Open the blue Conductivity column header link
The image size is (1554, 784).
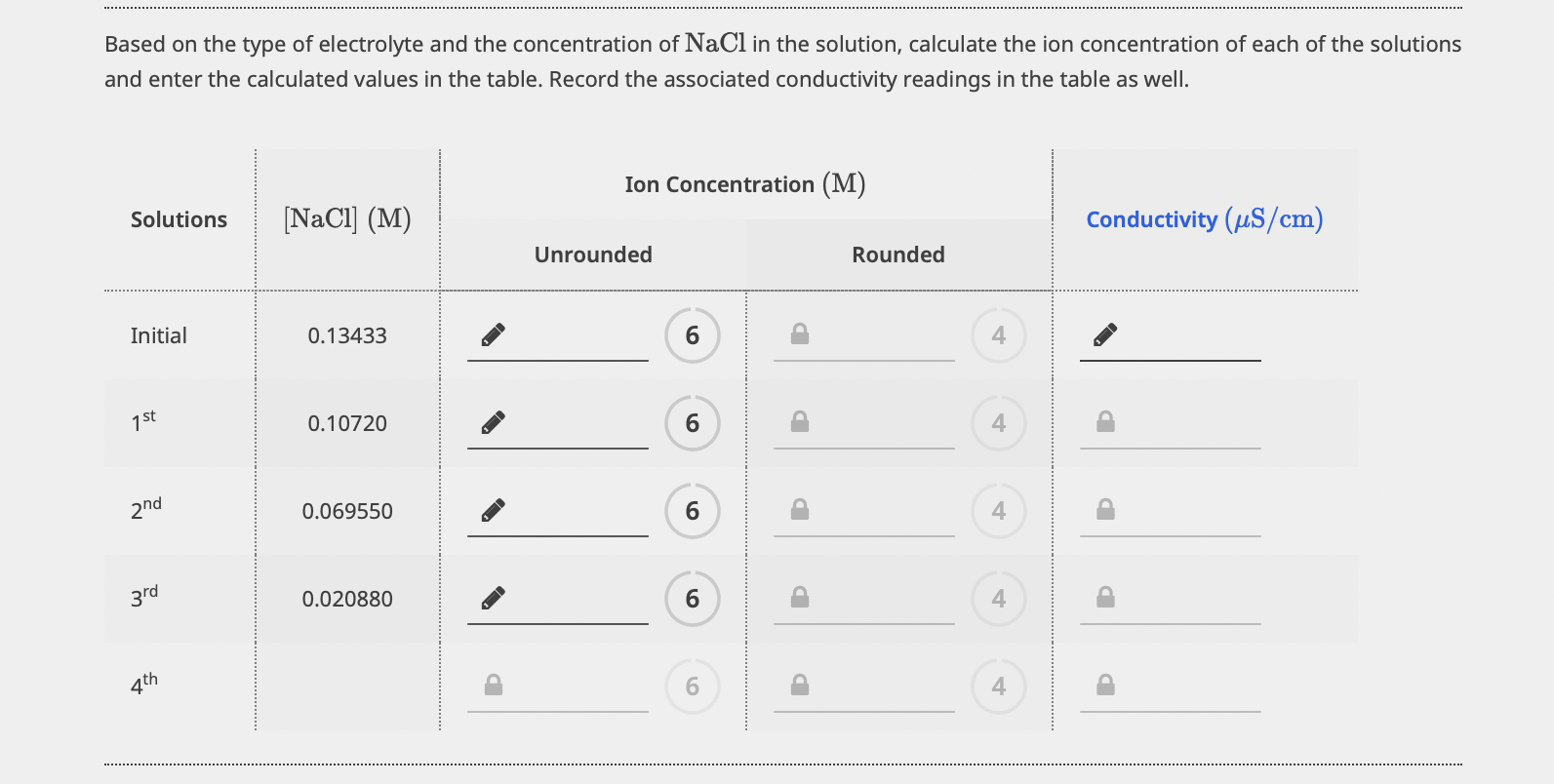tap(1205, 219)
